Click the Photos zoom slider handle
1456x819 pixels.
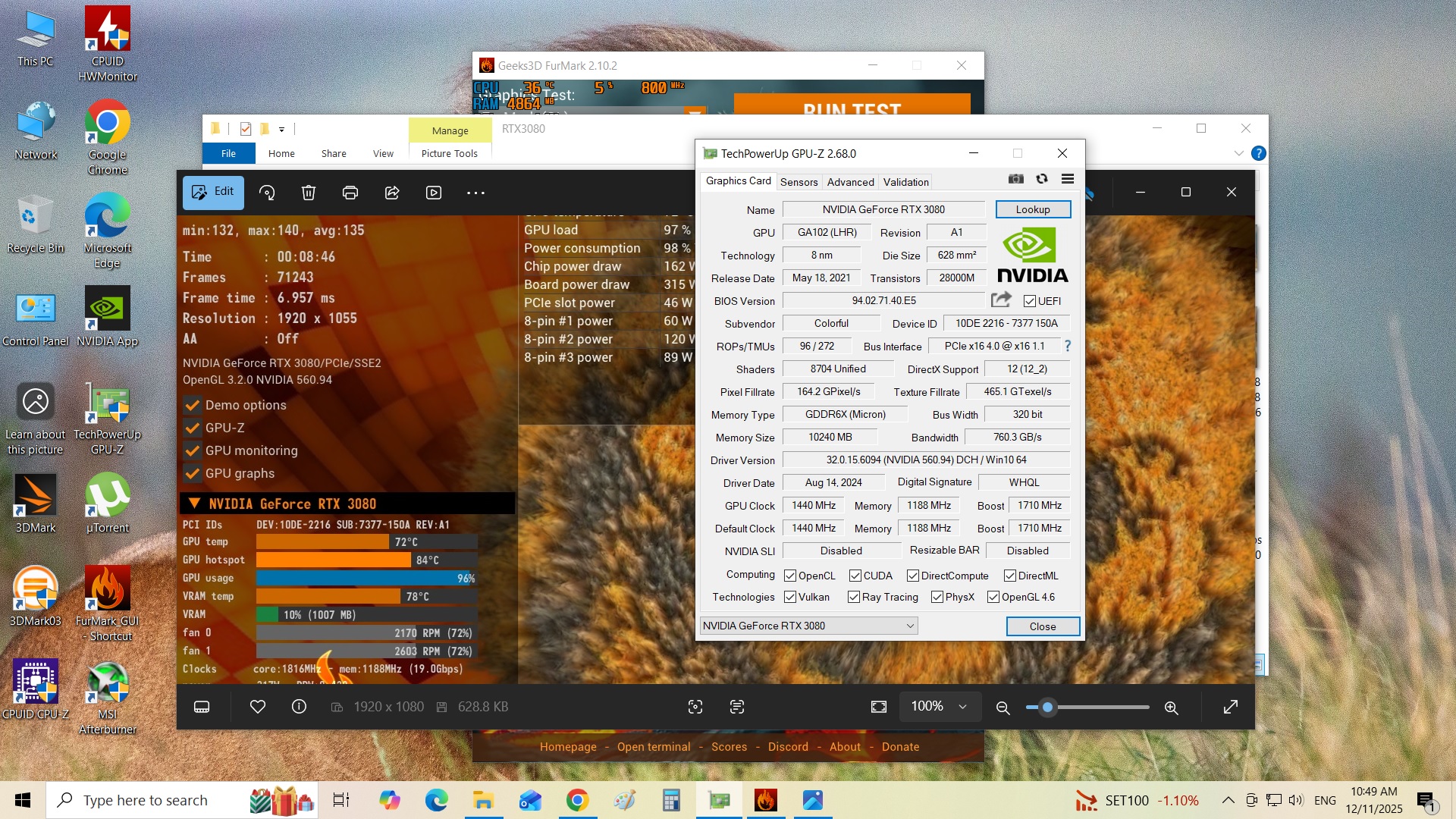(1047, 708)
